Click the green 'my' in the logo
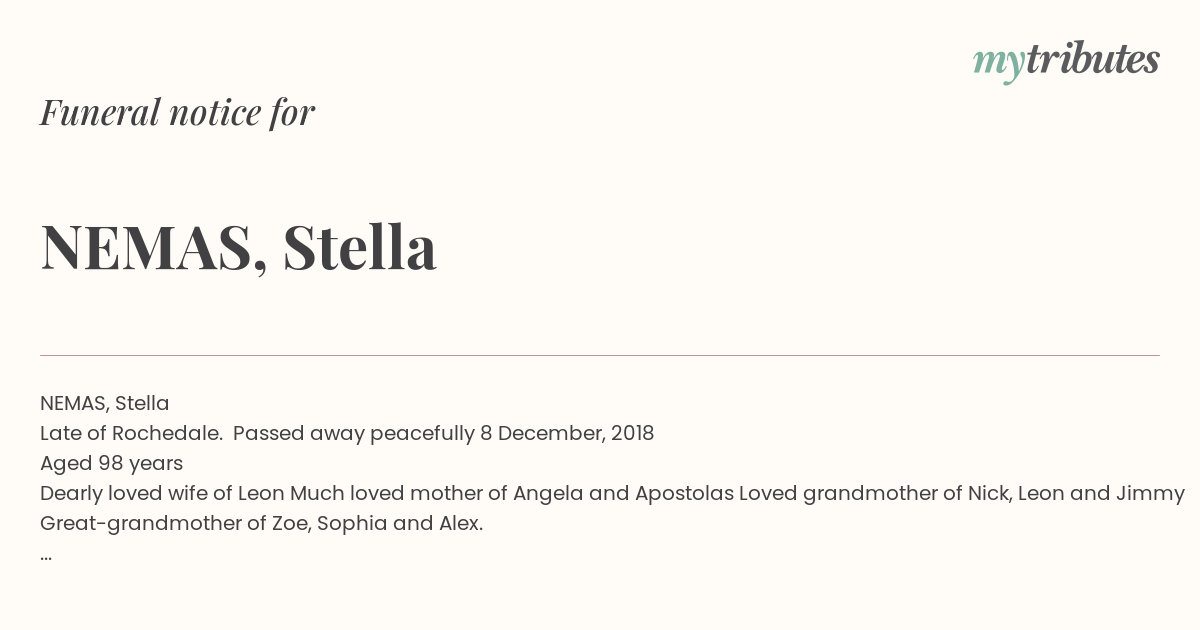The image size is (1200, 630). 998,64
